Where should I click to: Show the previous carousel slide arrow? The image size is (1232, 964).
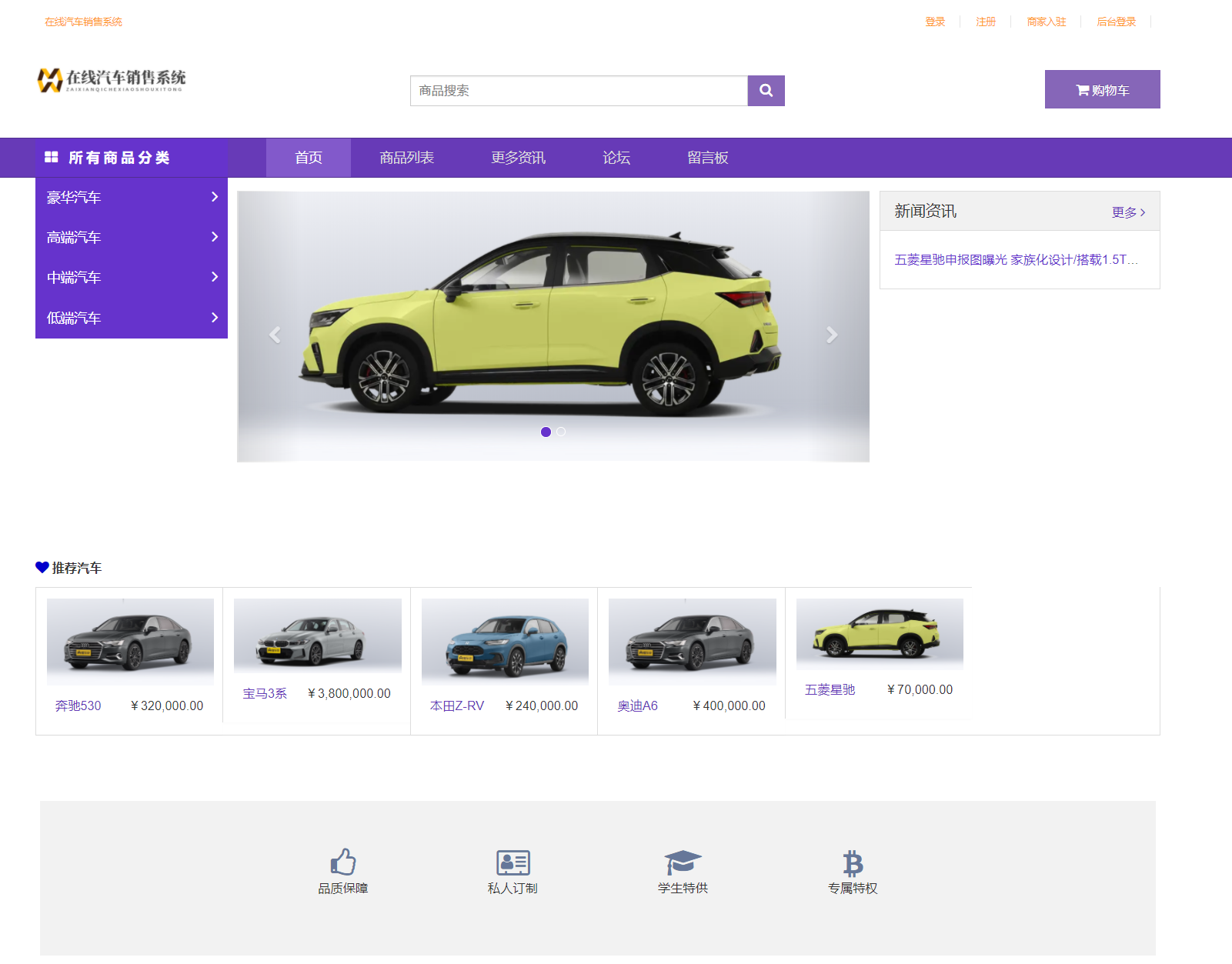click(x=275, y=335)
